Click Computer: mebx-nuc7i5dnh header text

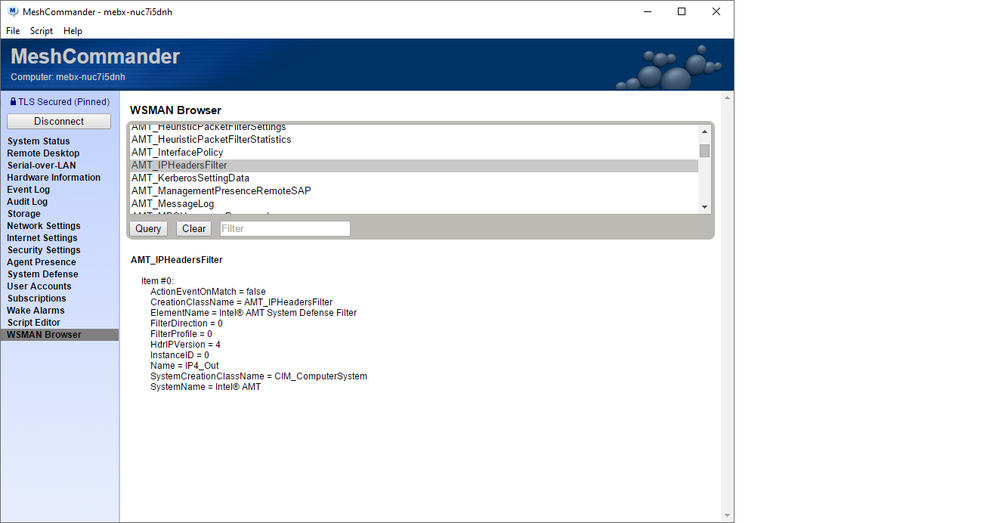(68, 77)
